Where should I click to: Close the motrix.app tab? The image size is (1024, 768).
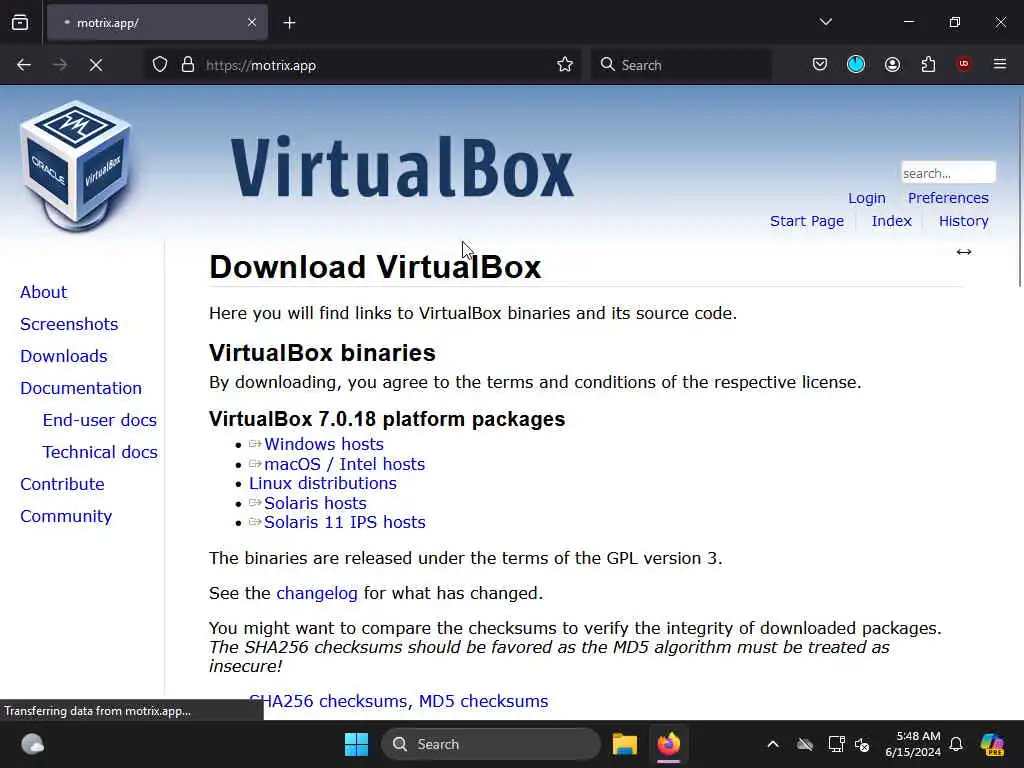(x=252, y=23)
